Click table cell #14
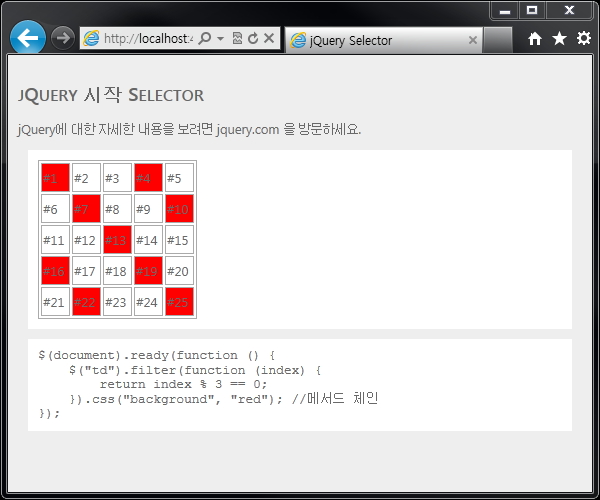 tap(148, 239)
